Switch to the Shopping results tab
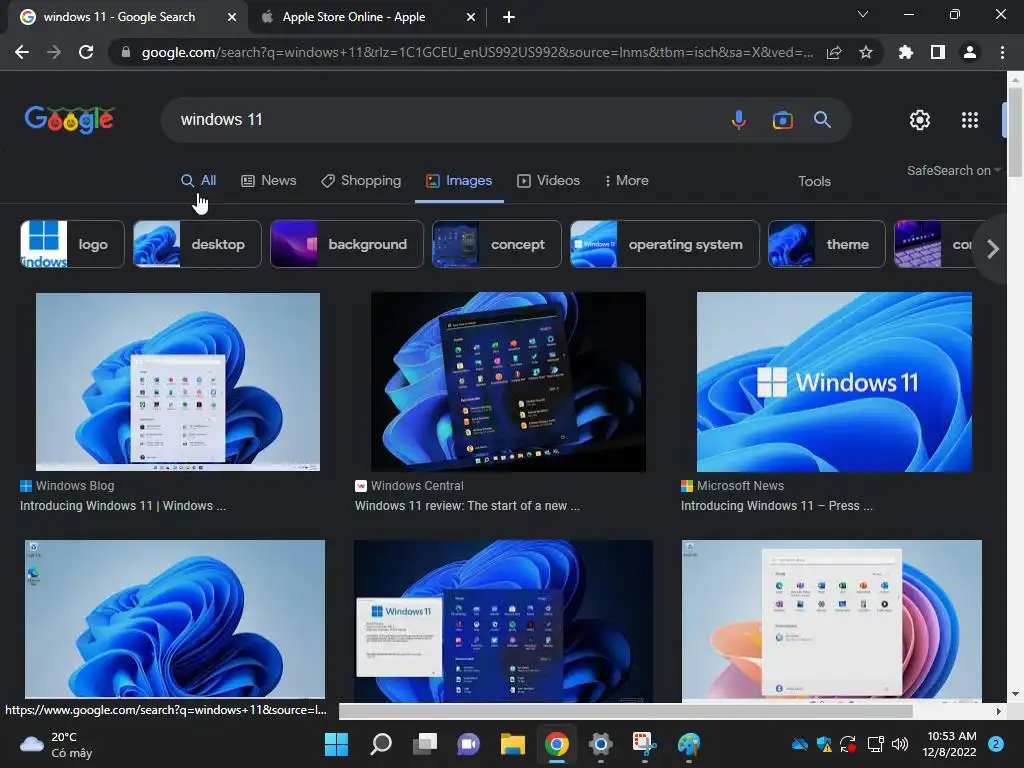Viewport: 1024px width, 768px height. [361, 180]
